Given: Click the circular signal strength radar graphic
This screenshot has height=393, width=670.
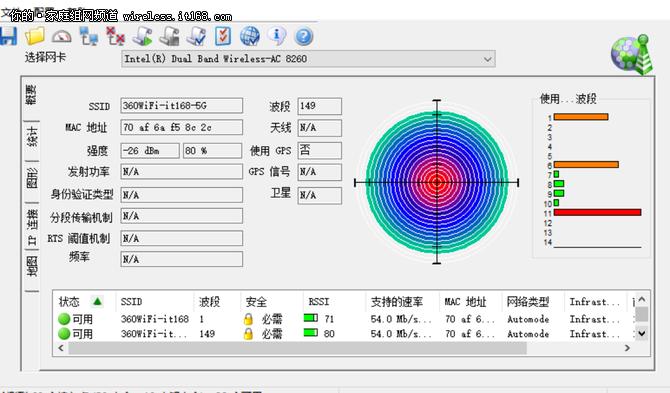Looking at the screenshot, I should 437,182.
